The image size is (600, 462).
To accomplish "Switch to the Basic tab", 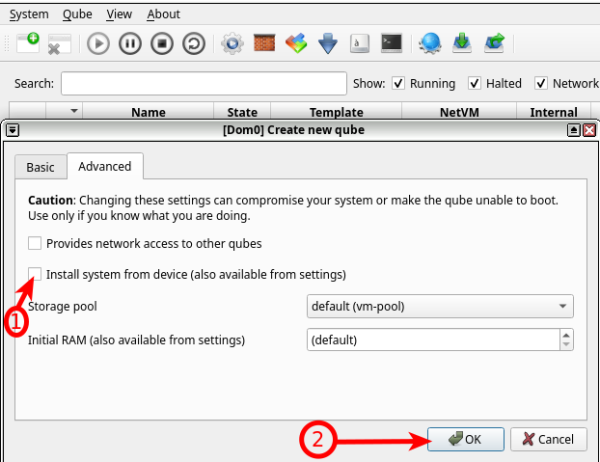I will (40, 167).
